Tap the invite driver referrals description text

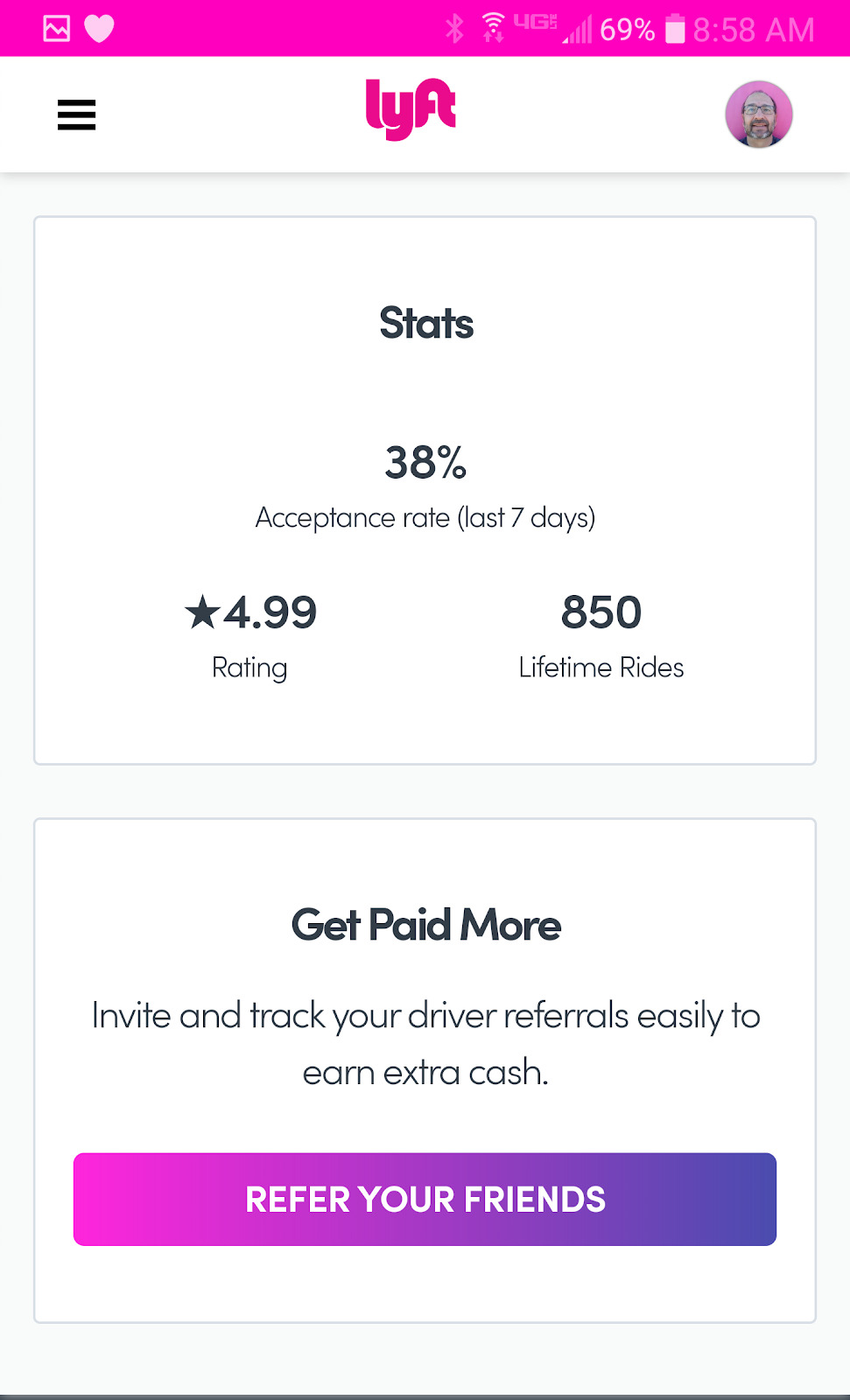click(425, 1044)
